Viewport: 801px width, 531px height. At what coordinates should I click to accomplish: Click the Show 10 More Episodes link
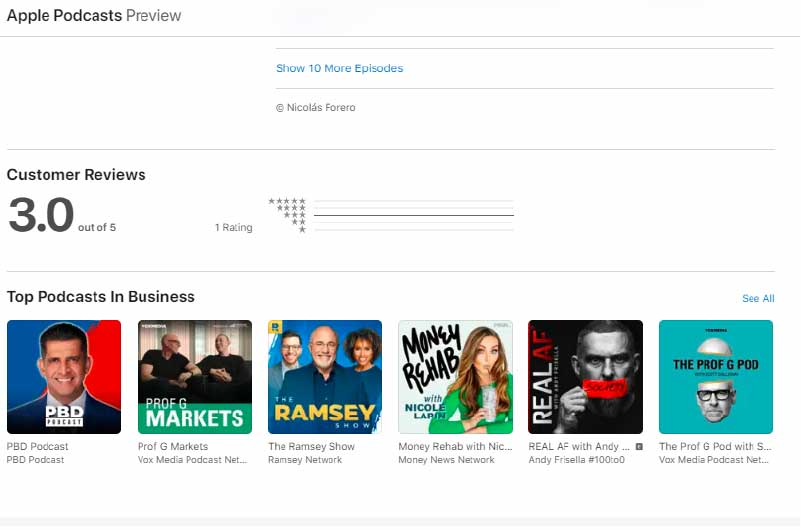339,68
